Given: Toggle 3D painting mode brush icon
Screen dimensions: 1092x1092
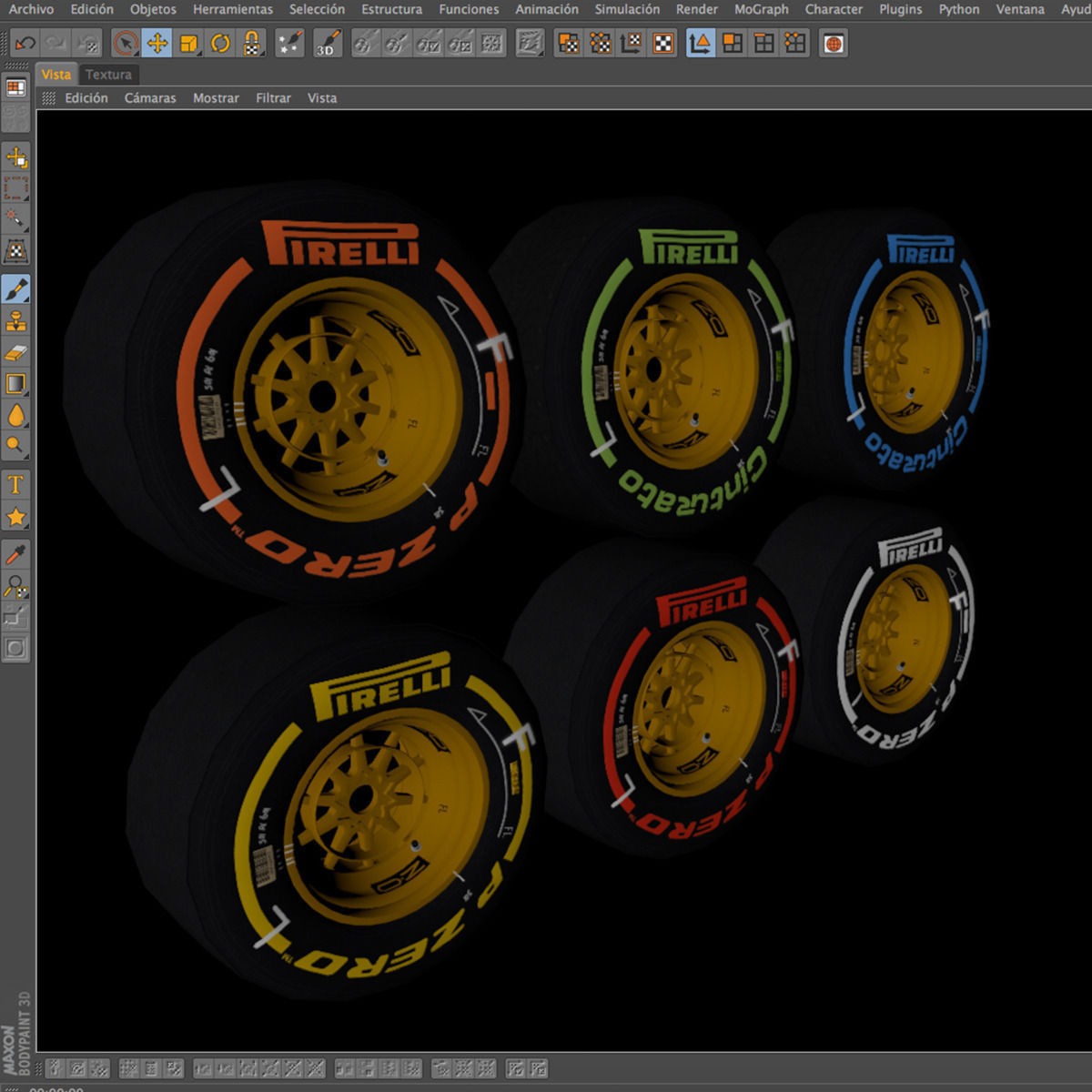Looking at the screenshot, I should pos(328,43).
